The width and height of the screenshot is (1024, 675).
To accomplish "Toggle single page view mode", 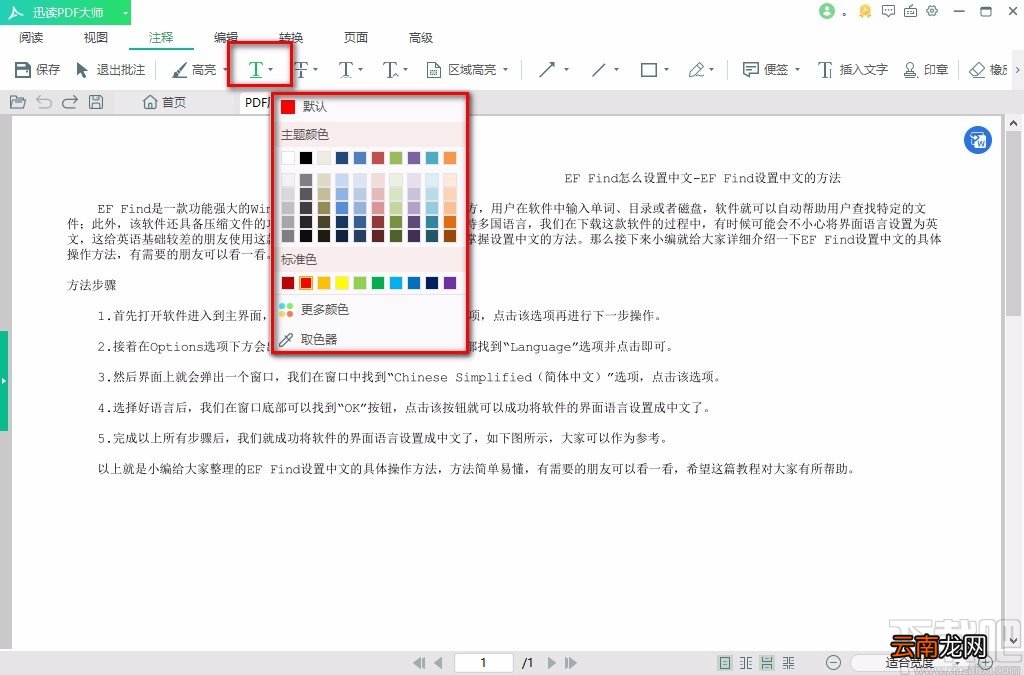I will click(x=725, y=663).
